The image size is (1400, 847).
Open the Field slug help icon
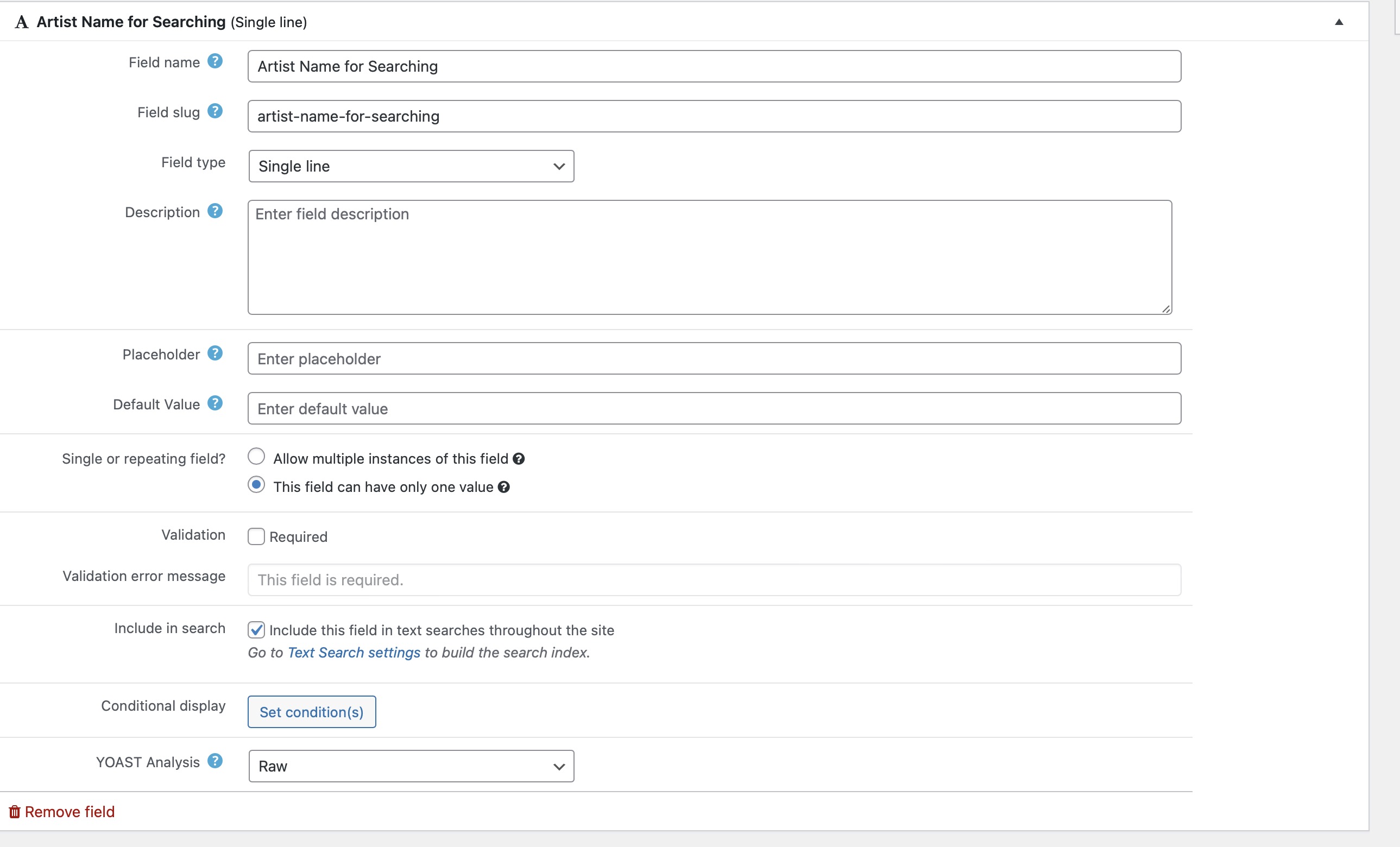[215, 111]
